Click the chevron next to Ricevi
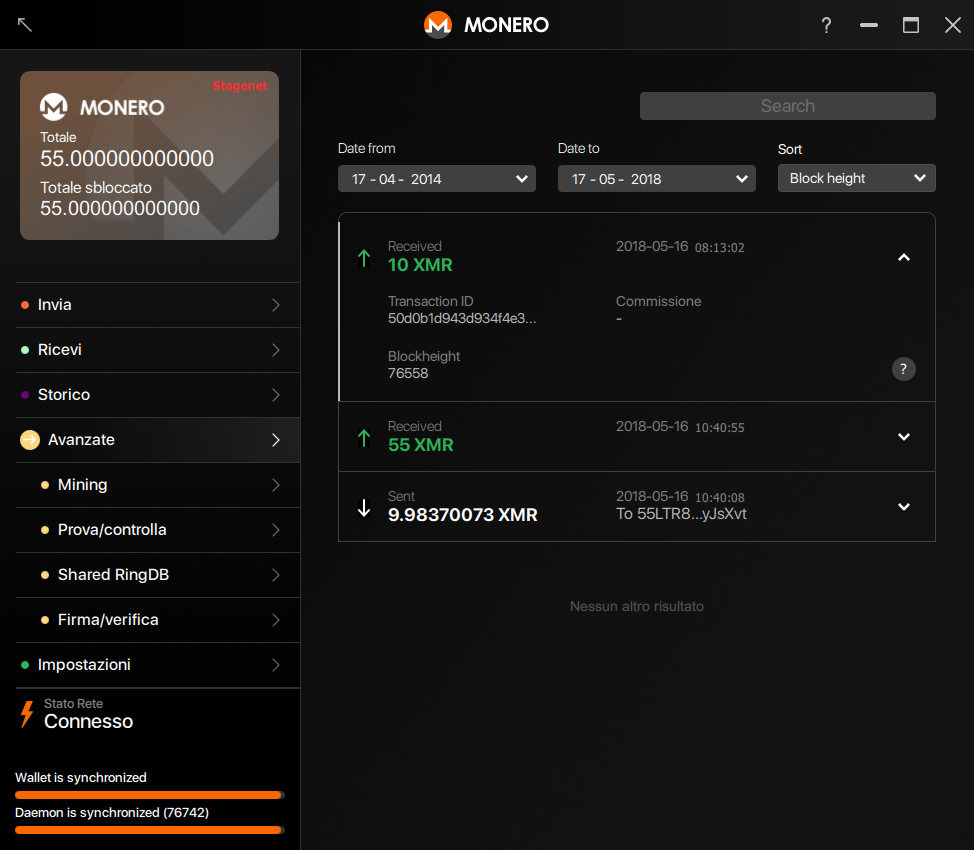The width and height of the screenshot is (974, 850). (276, 350)
